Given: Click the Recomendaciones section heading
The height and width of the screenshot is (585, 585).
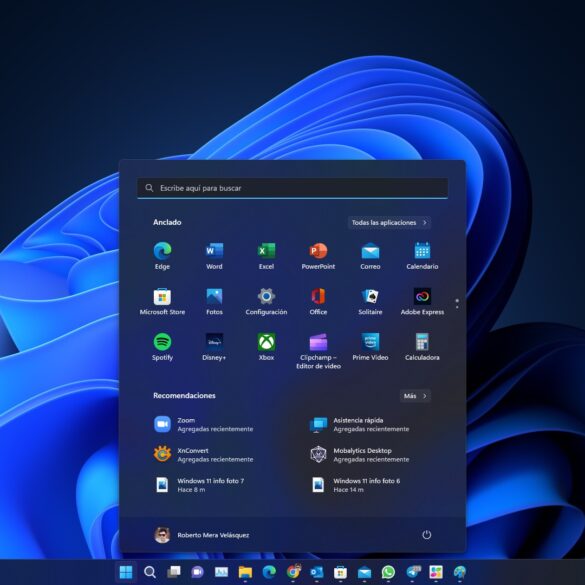Looking at the screenshot, I should point(184,395).
